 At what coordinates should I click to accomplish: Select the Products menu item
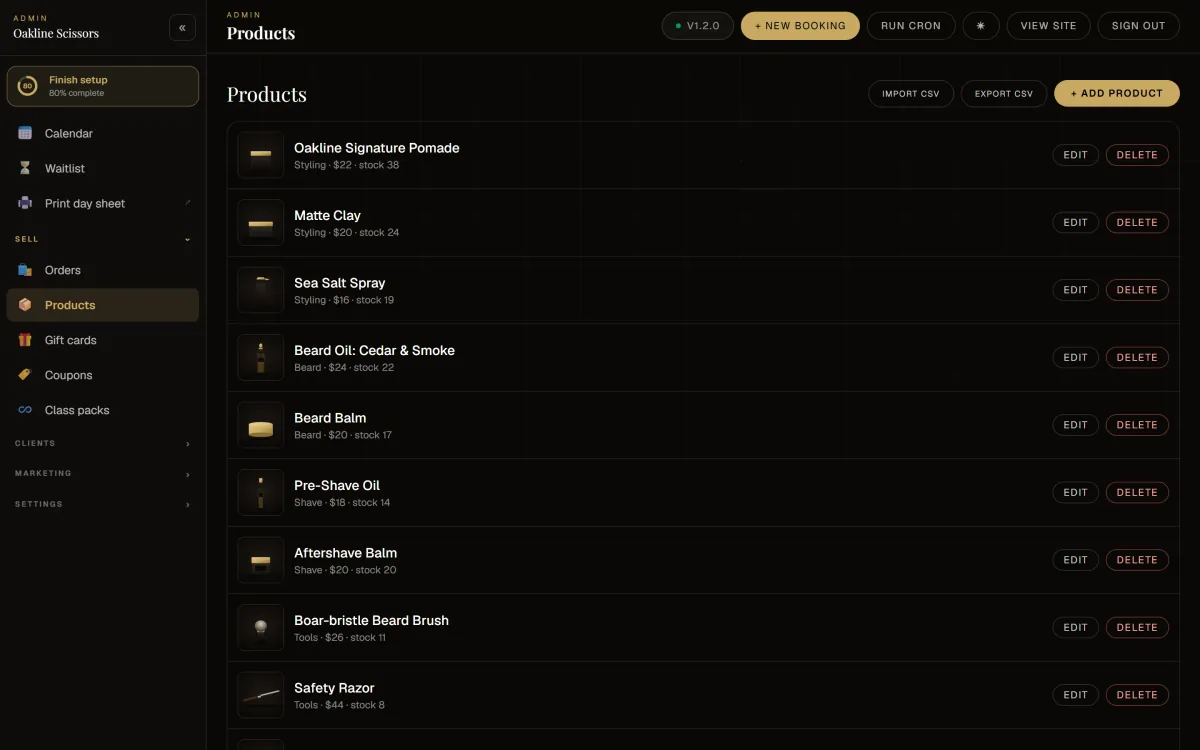(x=103, y=305)
